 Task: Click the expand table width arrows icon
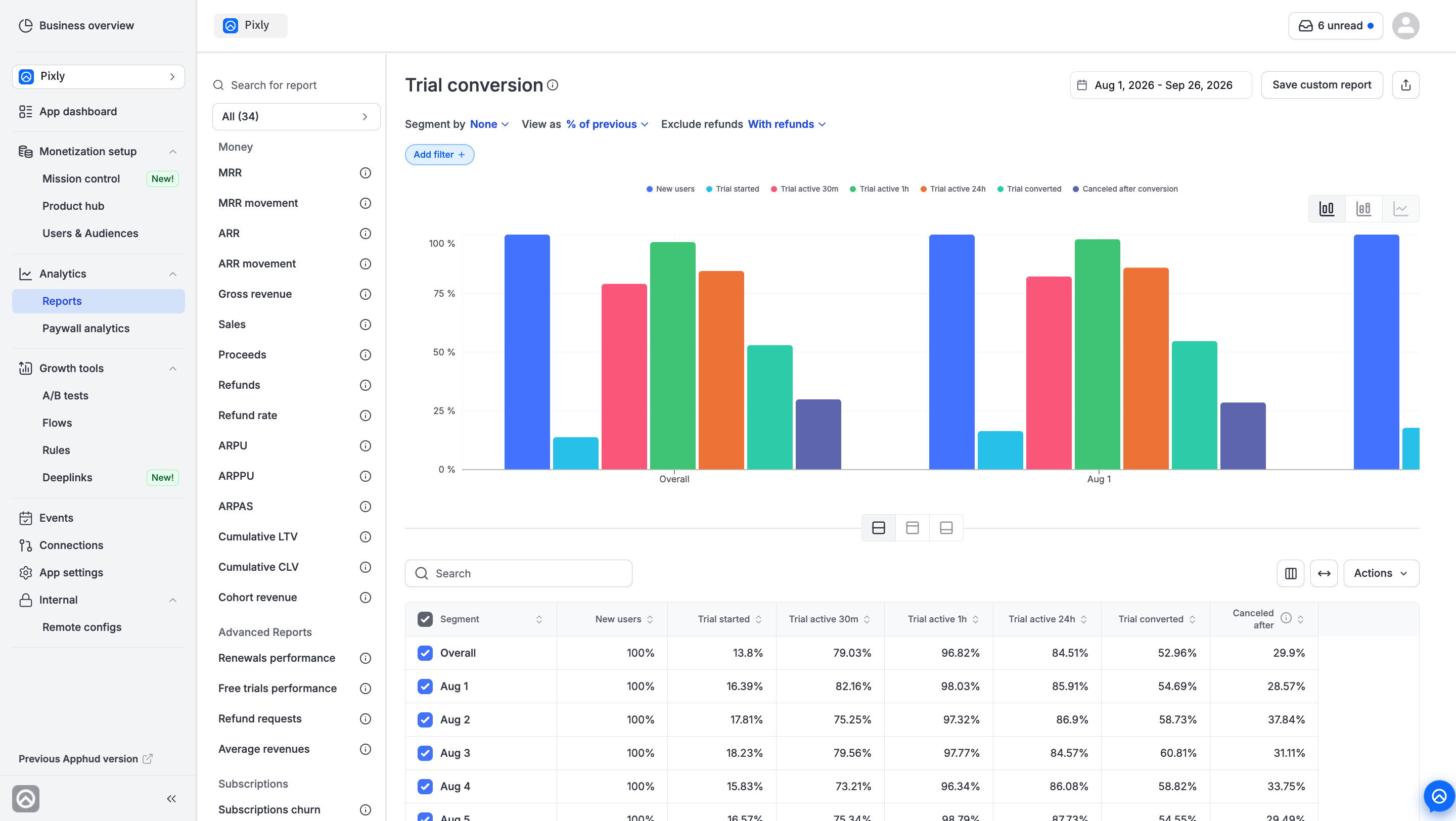[x=1324, y=573]
